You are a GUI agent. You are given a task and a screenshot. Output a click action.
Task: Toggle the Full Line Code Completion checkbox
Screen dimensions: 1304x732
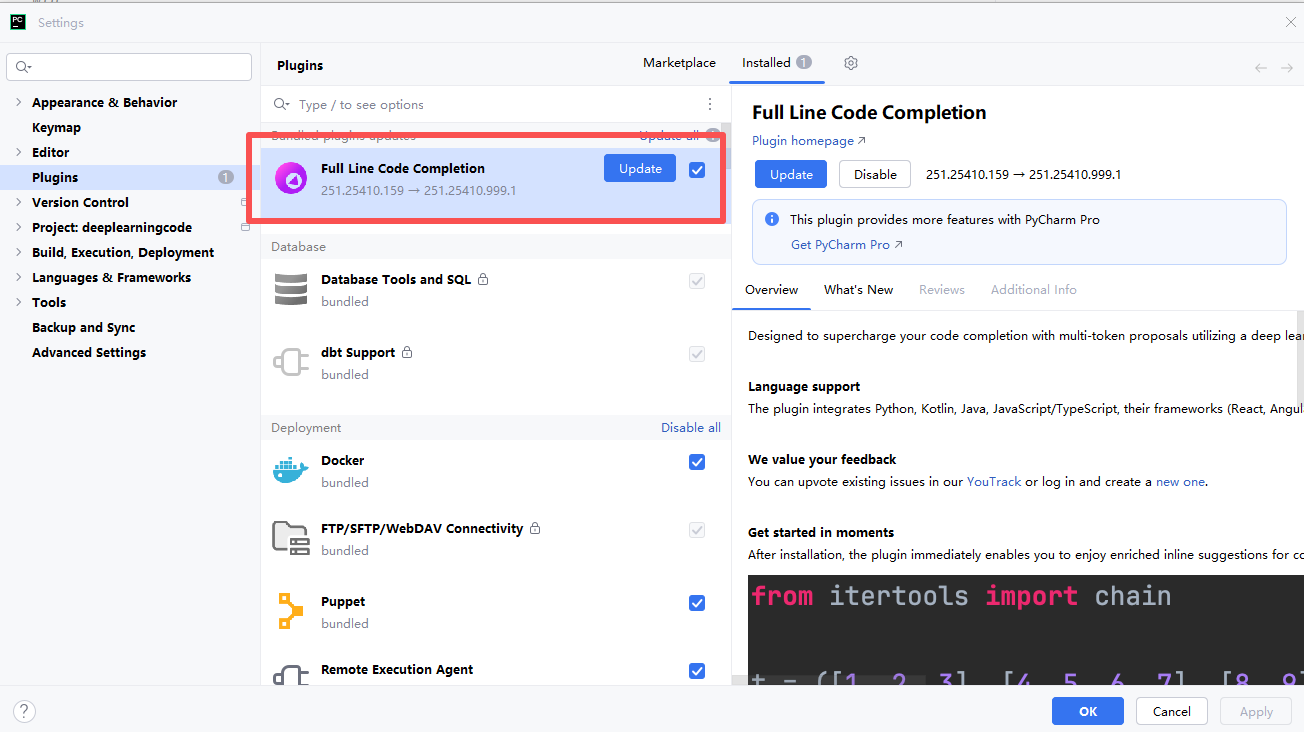point(697,170)
